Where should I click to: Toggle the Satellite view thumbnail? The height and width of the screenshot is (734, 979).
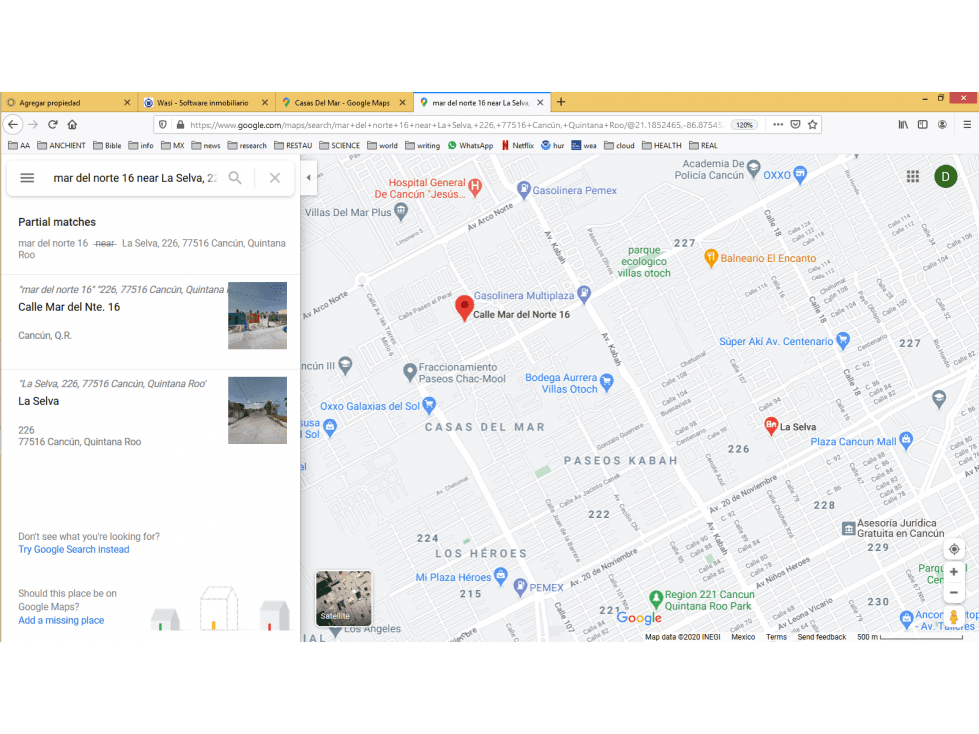[343, 598]
